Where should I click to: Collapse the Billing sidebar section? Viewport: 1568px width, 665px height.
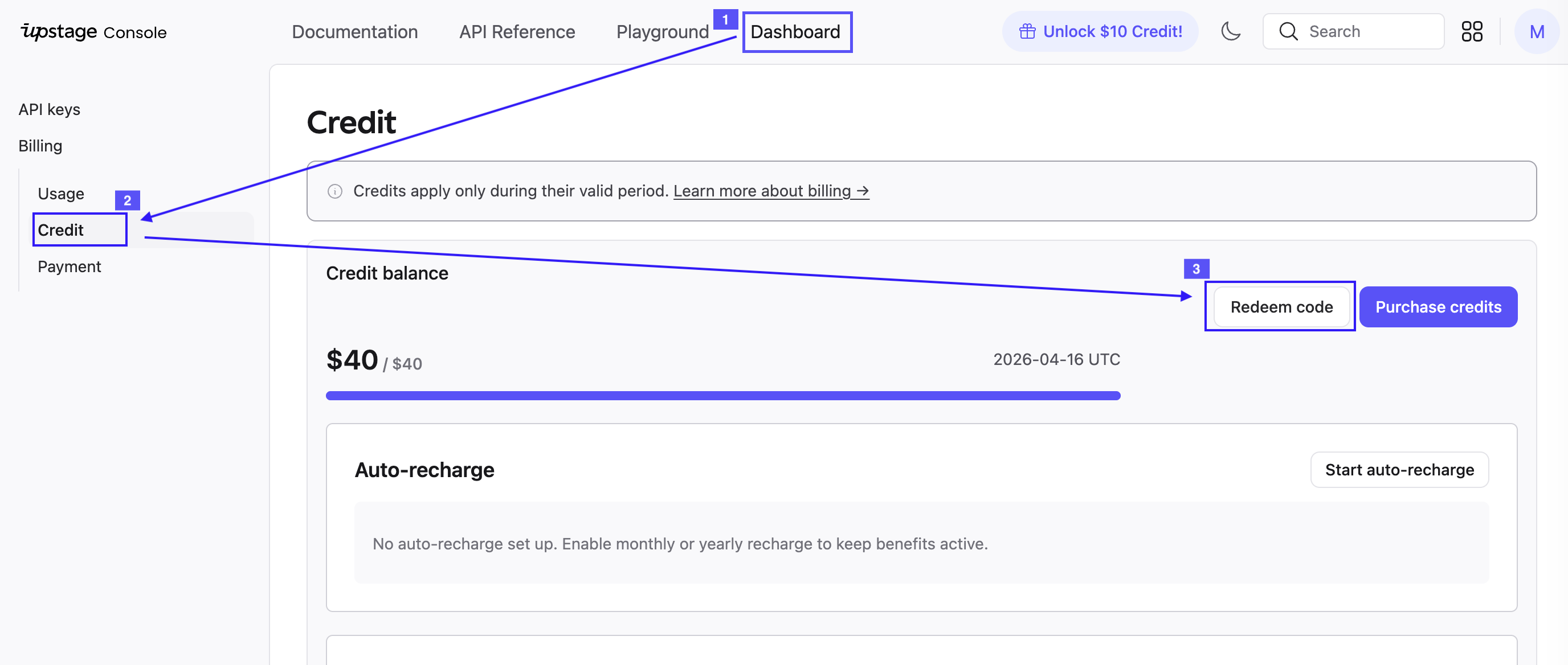point(40,146)
